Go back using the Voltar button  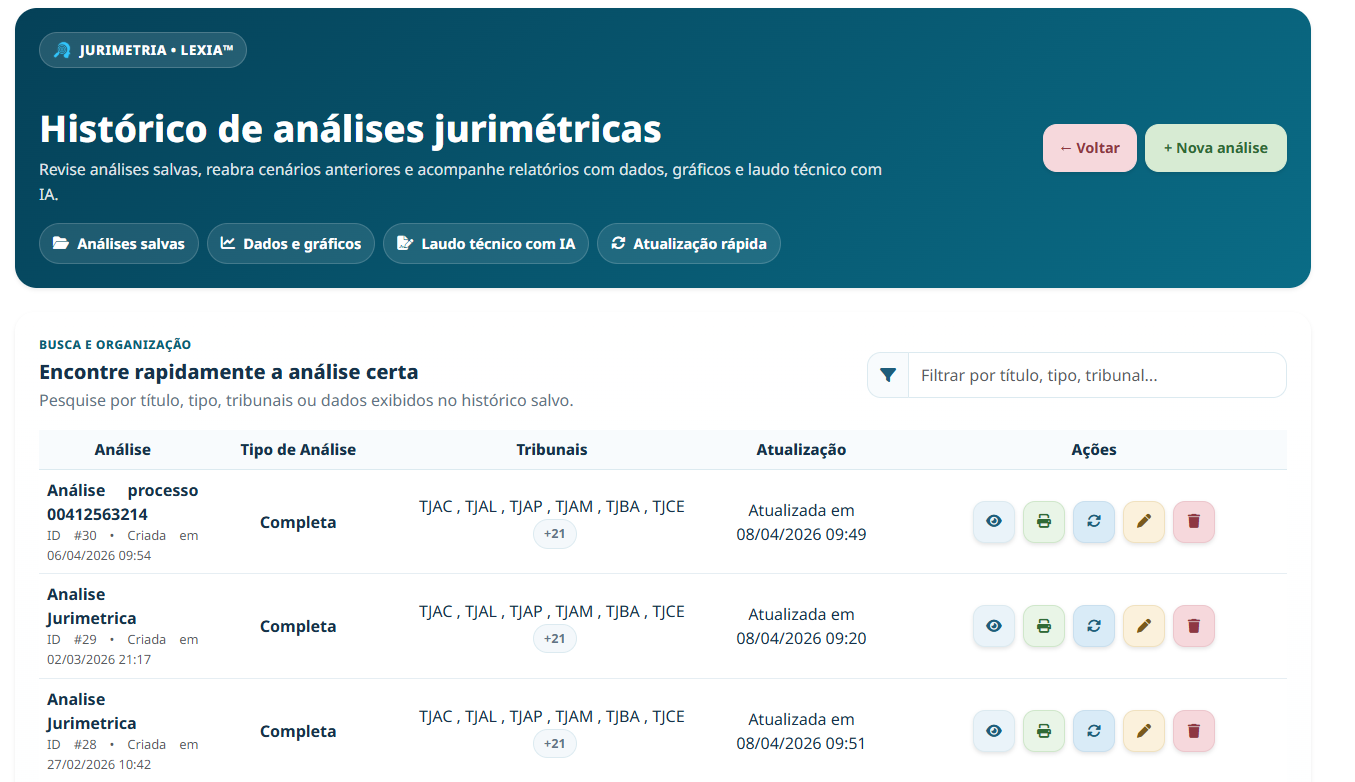pyautogui.click(x=1089, y=147)
